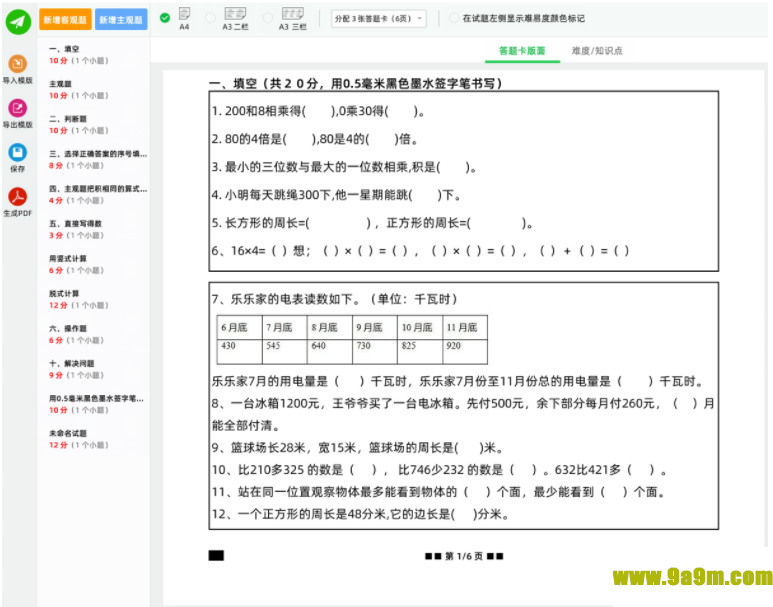Click the electricity meter reading table
Screen dimensions: 773x607
coord(352,340)
